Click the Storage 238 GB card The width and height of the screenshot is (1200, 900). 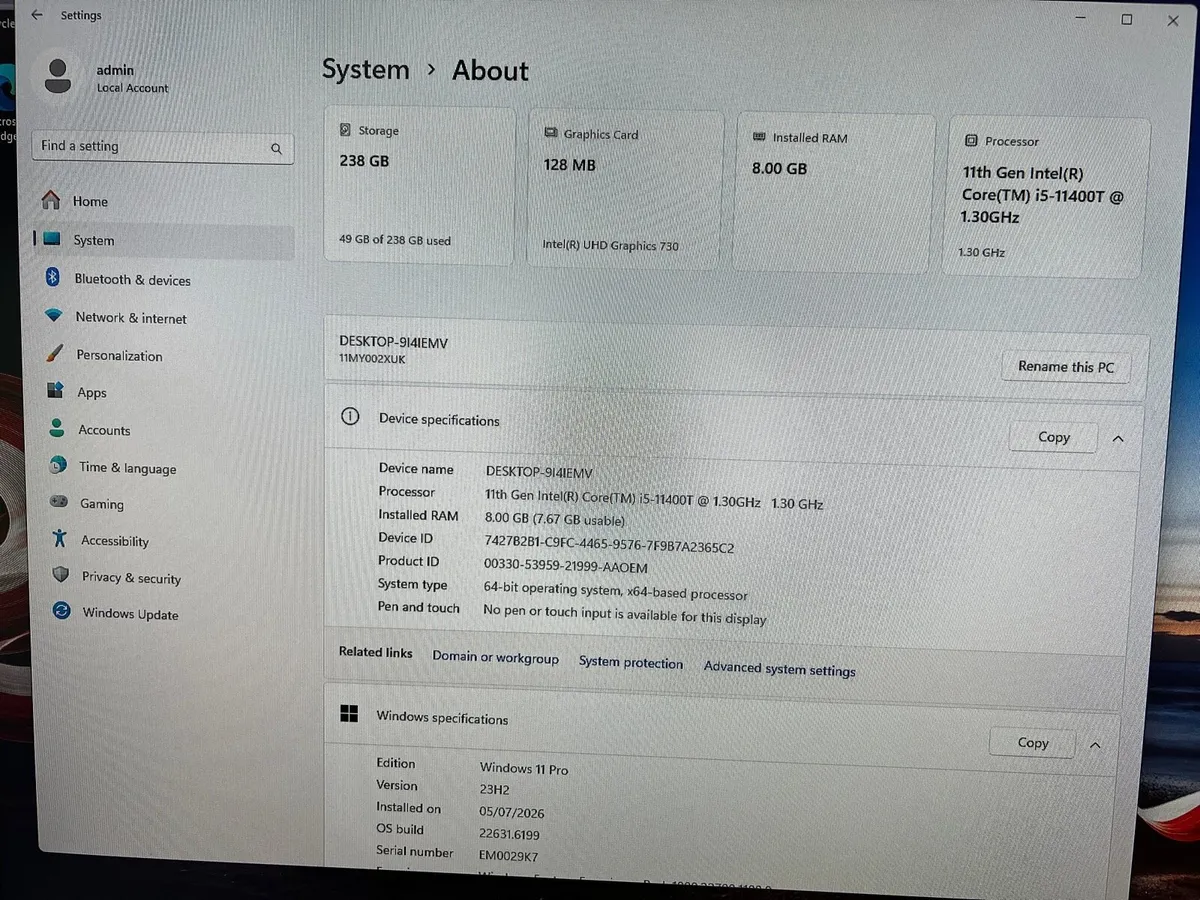[x=419, y=185]
